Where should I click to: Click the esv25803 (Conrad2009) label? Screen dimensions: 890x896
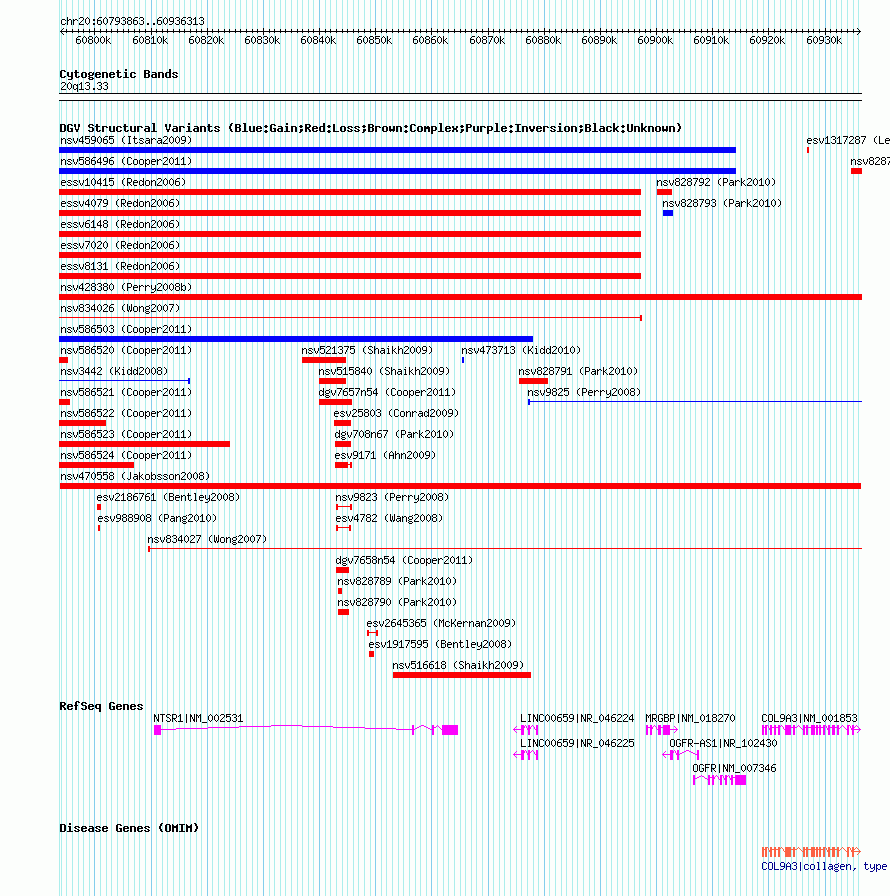click(x=396, y=413)
